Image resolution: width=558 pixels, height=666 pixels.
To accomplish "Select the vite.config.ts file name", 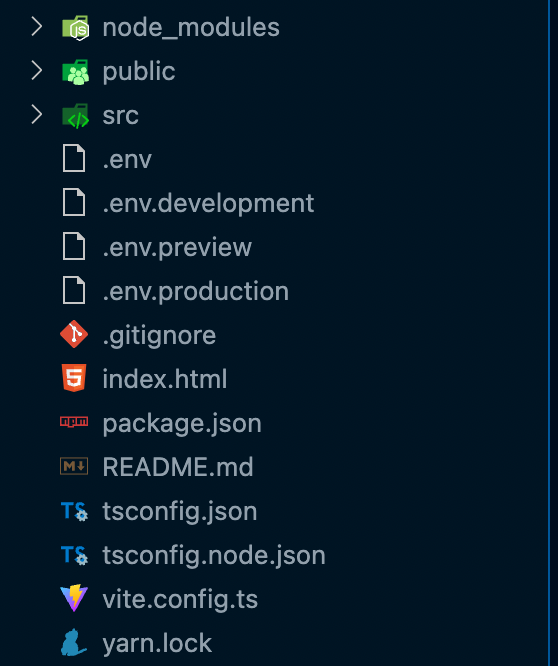I will point(180,599).
